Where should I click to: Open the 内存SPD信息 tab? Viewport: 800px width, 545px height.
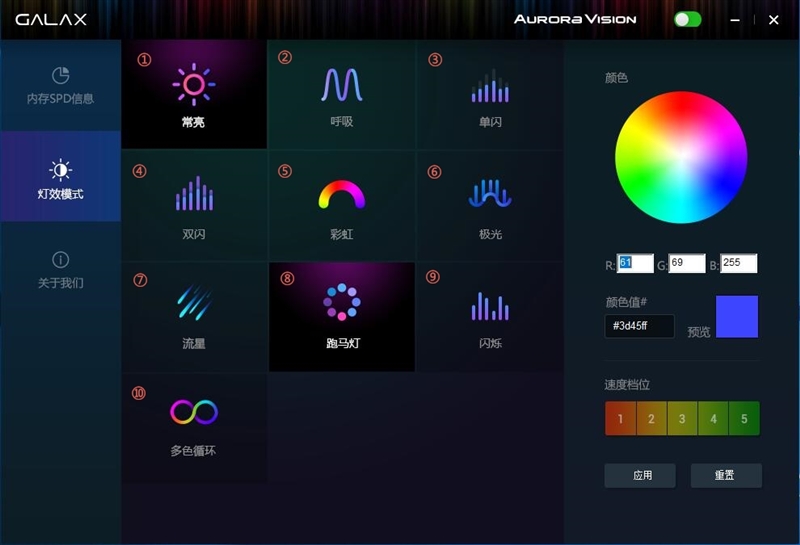coord(60,86)
